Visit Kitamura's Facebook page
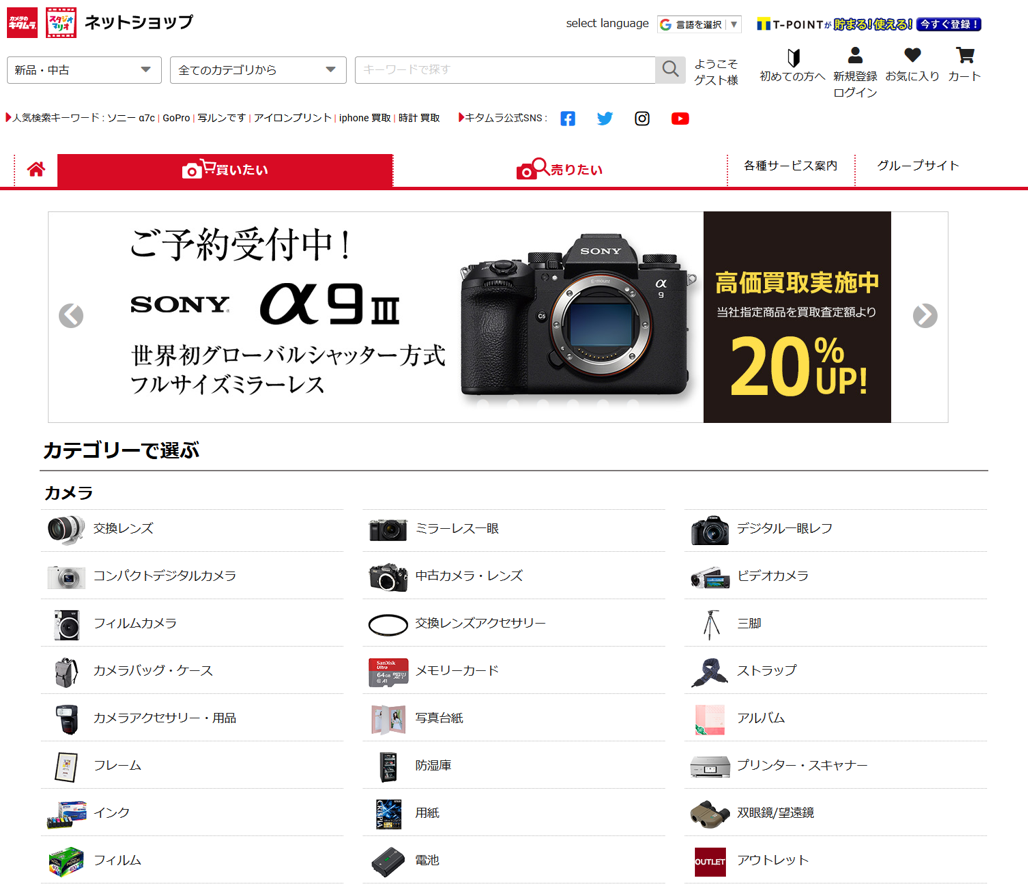1028x886 pixels. pos(568,119)
